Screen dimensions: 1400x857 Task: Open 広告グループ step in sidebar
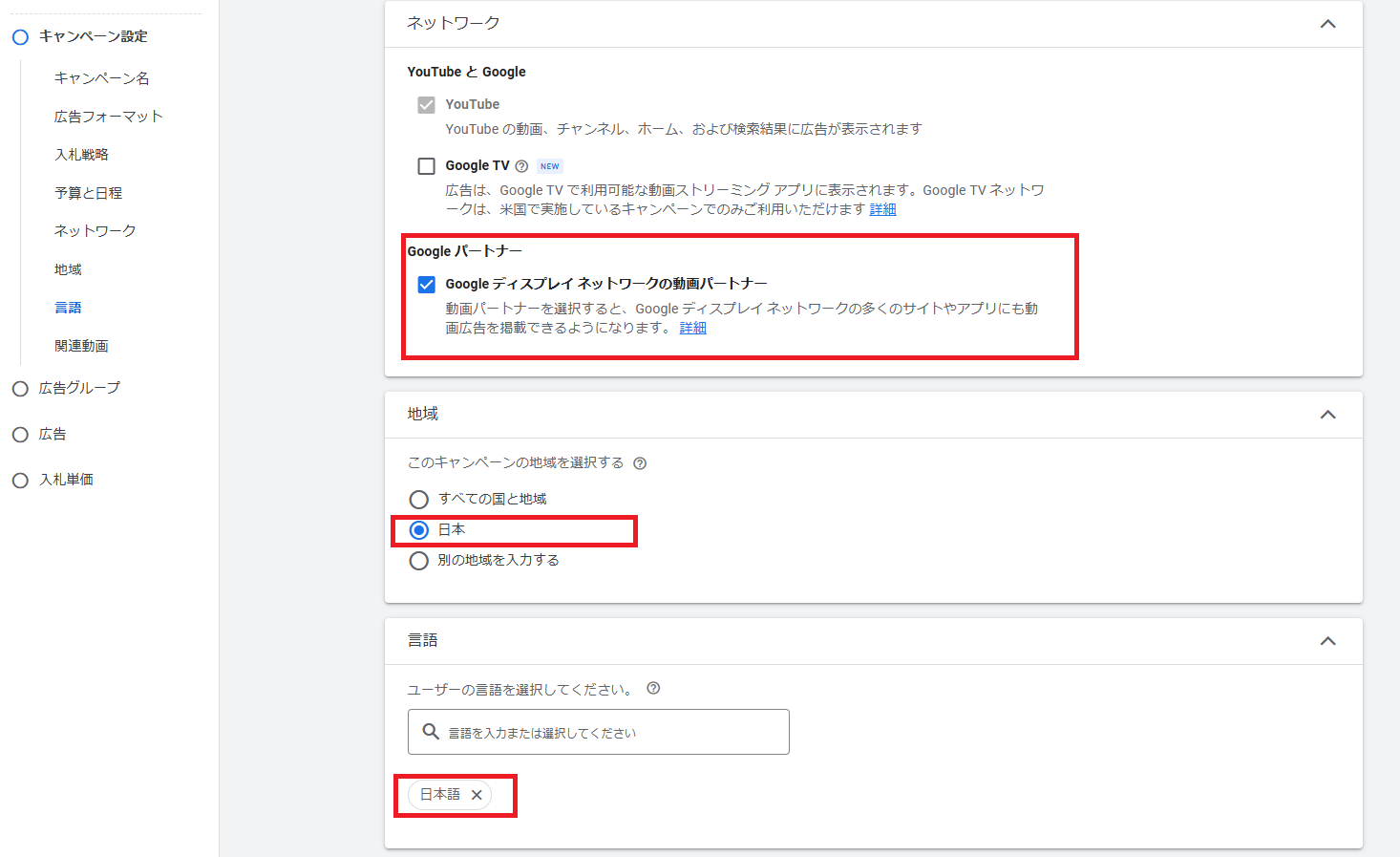tap(79, 388)
